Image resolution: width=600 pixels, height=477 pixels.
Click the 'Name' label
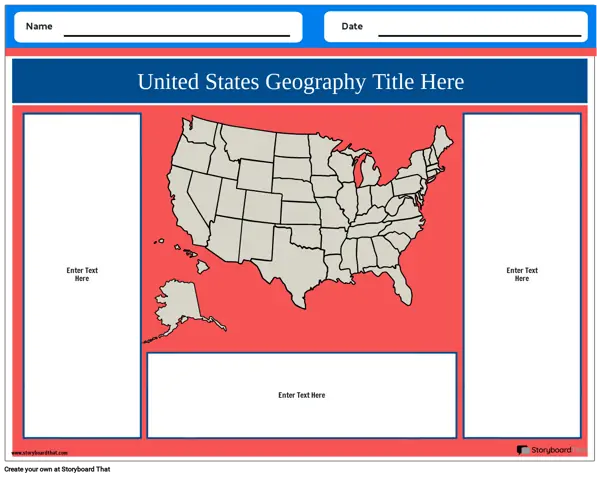39,26
